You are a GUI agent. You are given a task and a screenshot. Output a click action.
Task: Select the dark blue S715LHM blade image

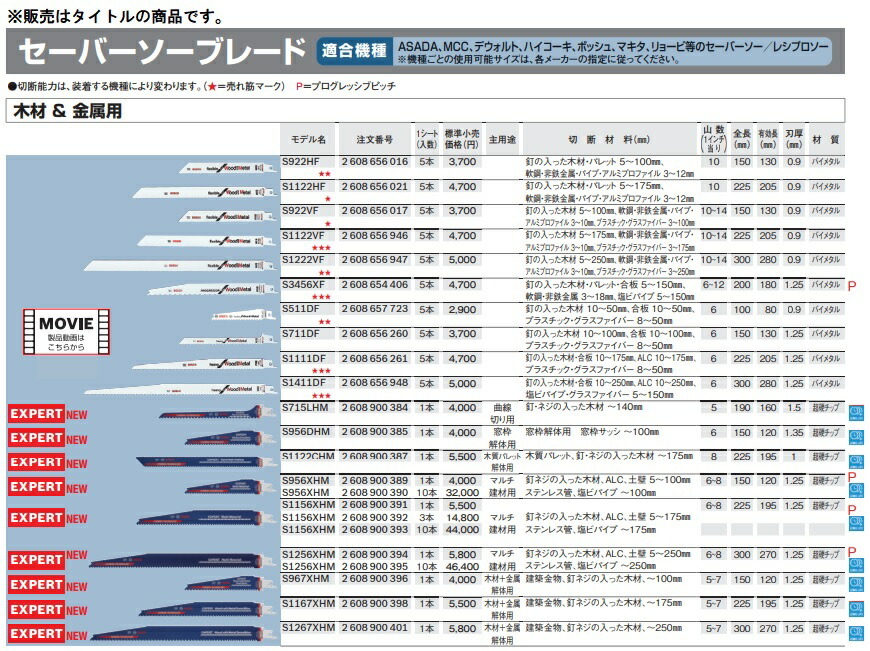pyautogui.click(x=218, y=412)
